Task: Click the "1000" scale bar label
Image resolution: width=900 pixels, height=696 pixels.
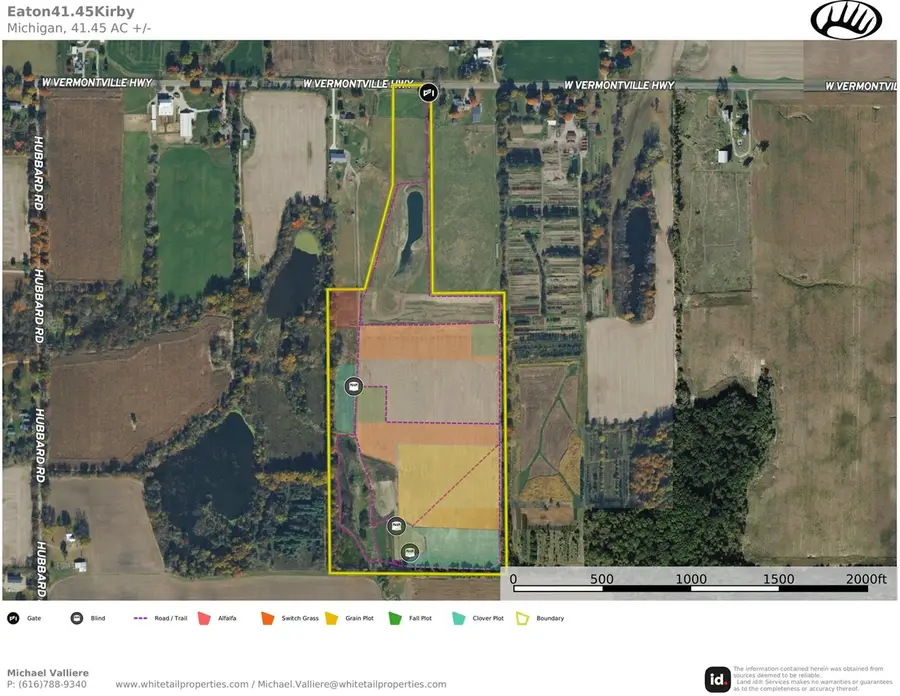Action: coord(691,579)
